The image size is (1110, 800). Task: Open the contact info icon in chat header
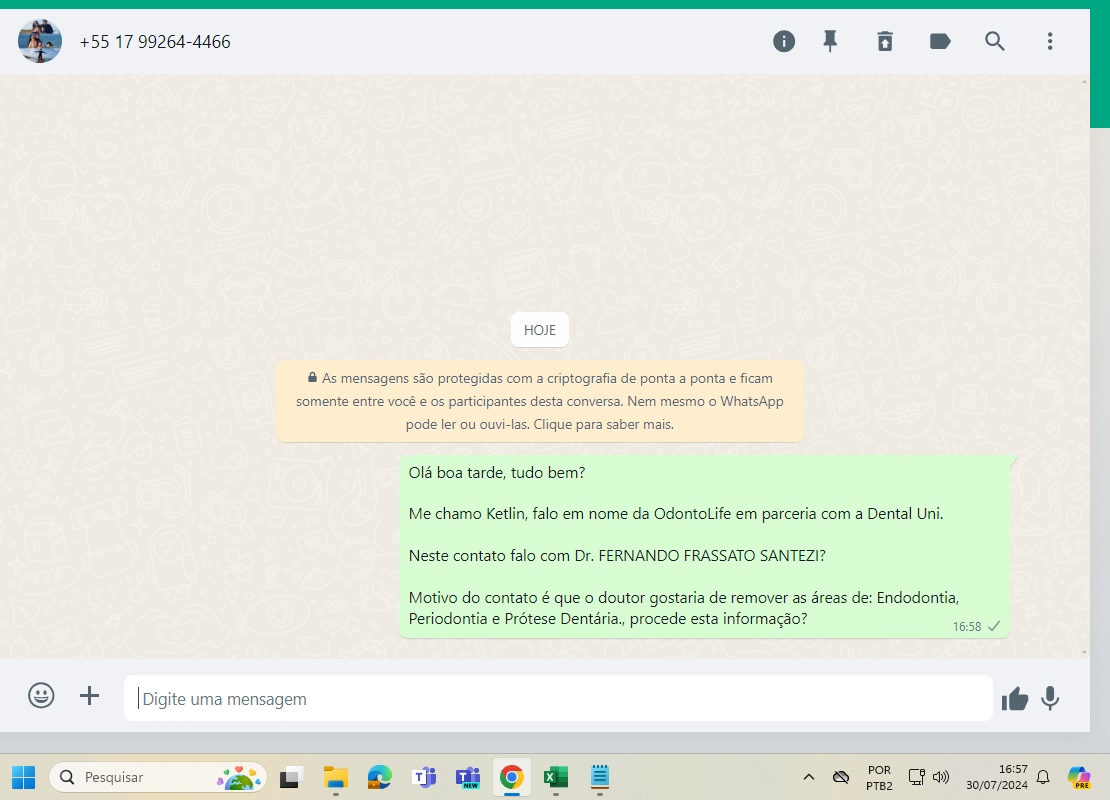click(784, 42)
